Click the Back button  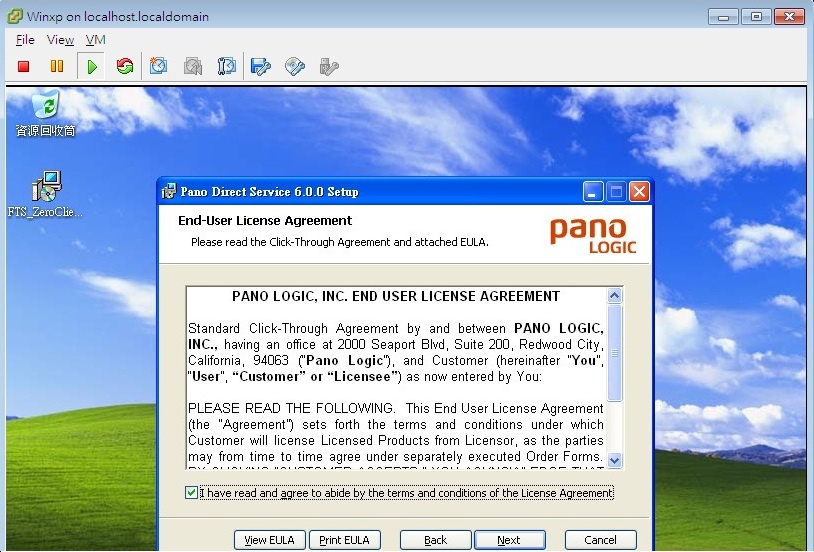pos(436,540)
